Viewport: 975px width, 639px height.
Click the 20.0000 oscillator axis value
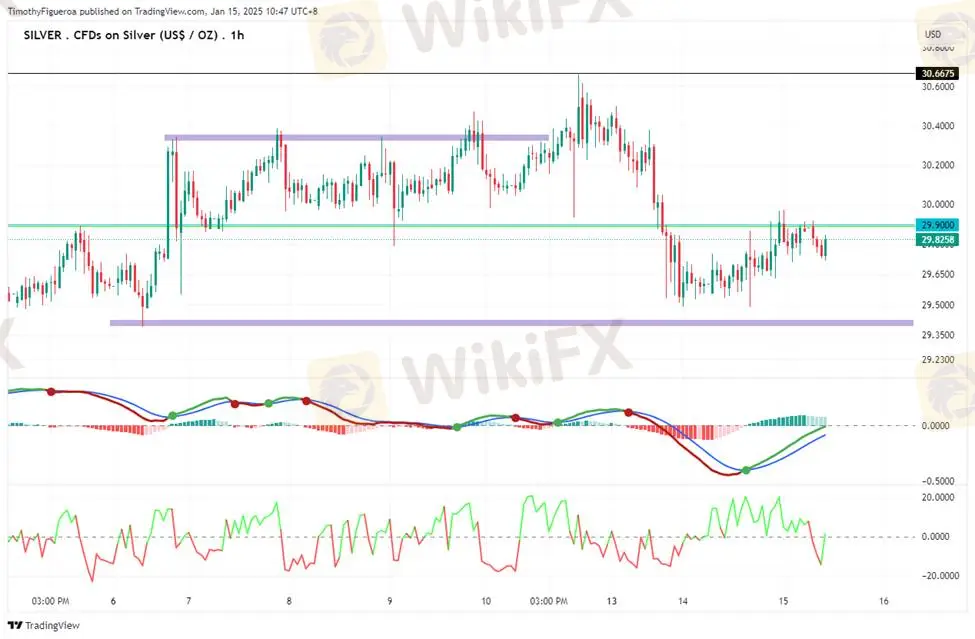[938, 497]
